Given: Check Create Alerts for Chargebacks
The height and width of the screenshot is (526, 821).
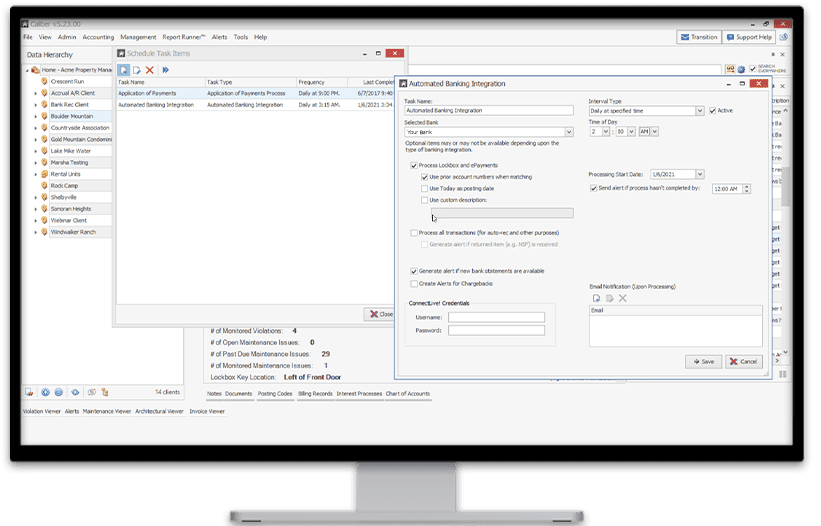Looking at the screenshot, I should point(414,284).
